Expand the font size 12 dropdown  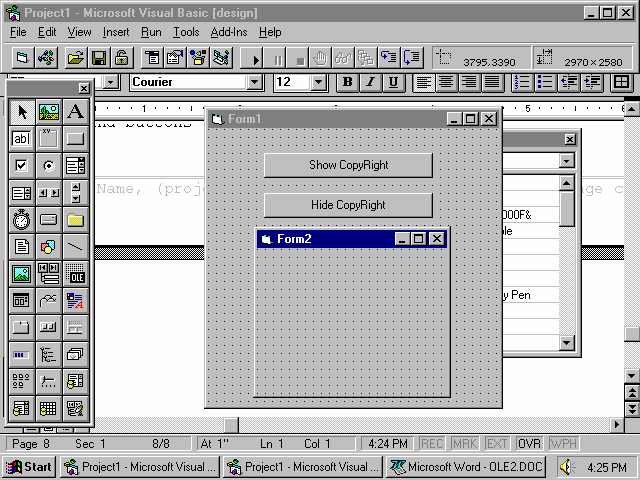click(x=319, y=82)
